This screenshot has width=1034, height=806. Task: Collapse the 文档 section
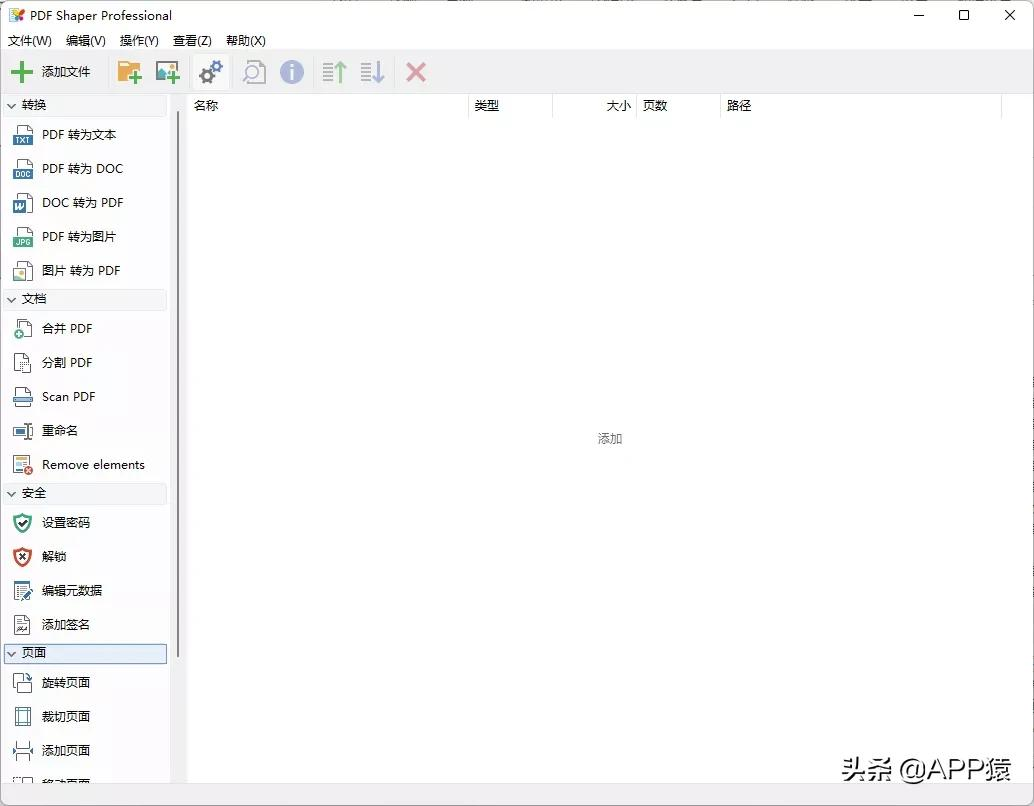(33, 299)
